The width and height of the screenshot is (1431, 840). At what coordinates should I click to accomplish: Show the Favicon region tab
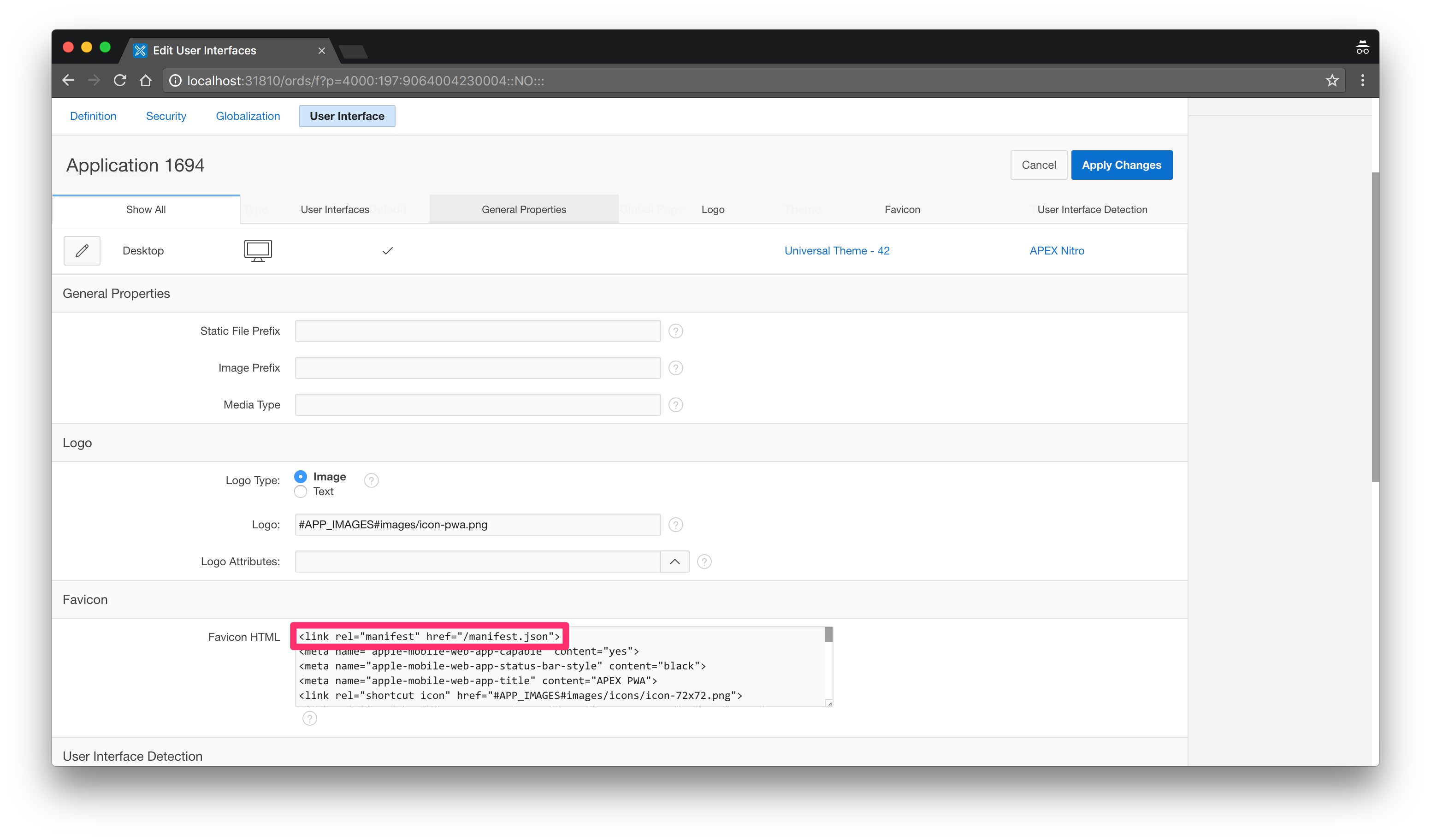point(902,210)
